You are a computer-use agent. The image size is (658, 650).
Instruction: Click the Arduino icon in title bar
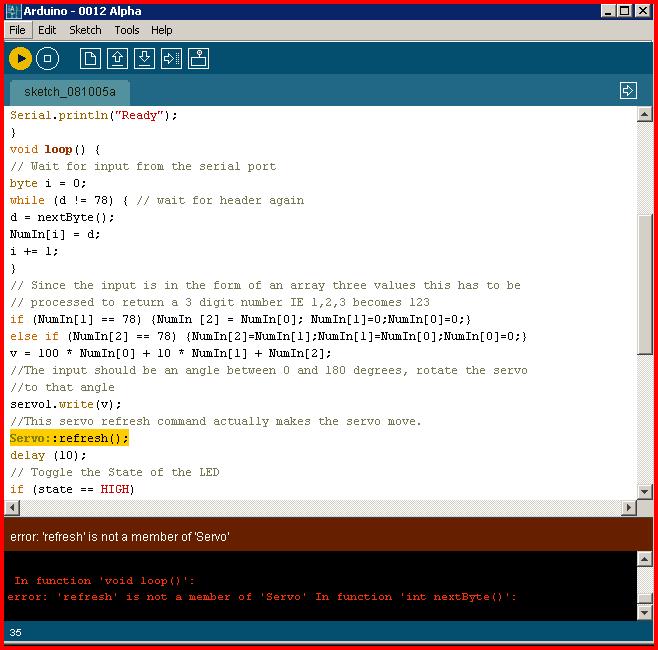[13, 11]
